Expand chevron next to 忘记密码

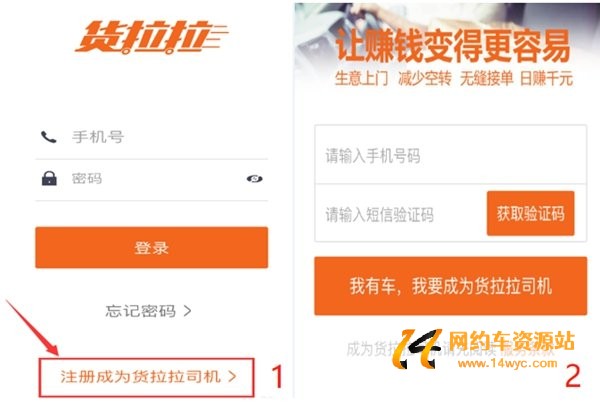[x=187, y=311]
